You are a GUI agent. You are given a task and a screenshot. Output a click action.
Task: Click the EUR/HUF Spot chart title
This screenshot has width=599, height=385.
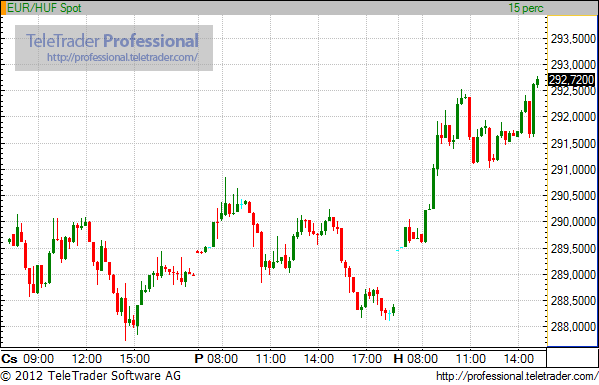44,8
